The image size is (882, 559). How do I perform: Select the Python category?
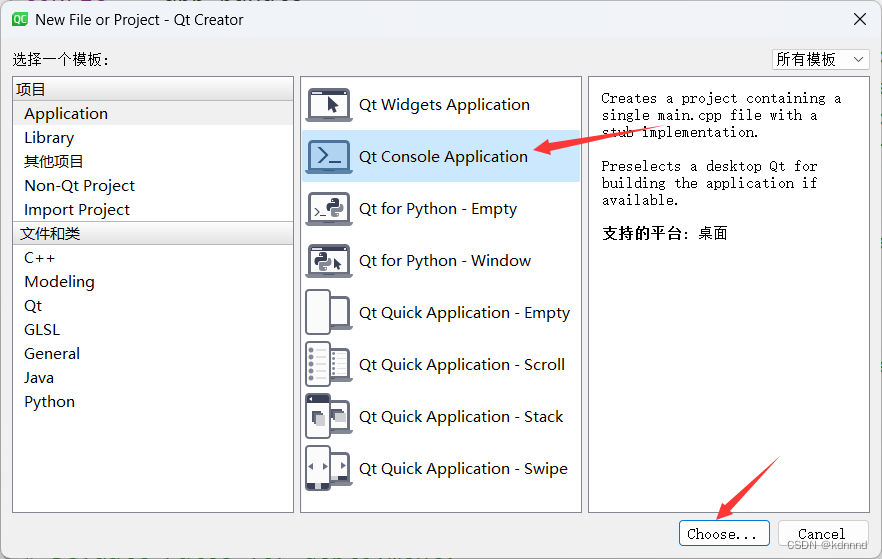pos(152,402)
